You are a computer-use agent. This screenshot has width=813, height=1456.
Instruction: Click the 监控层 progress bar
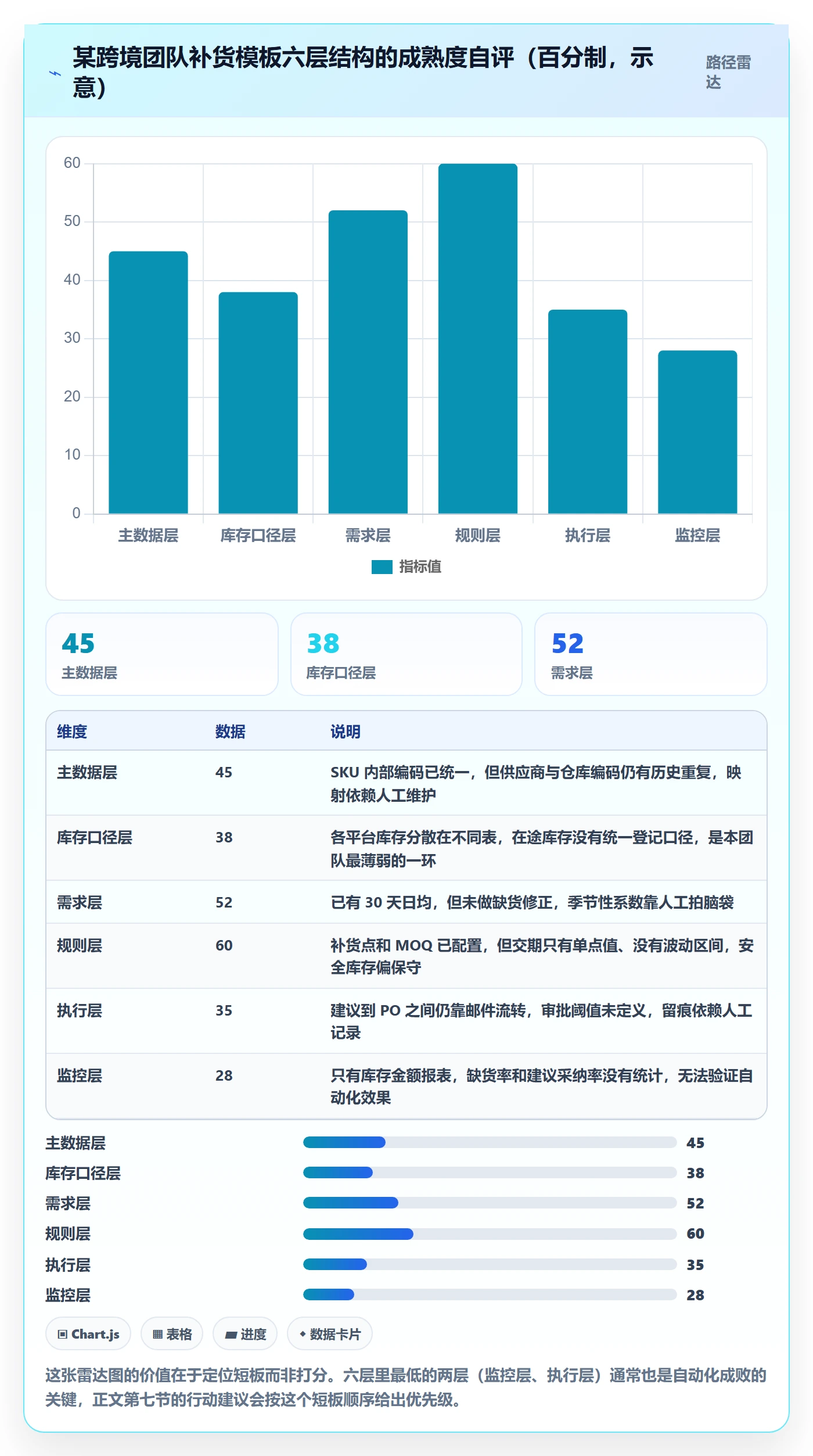(490, 1294)
